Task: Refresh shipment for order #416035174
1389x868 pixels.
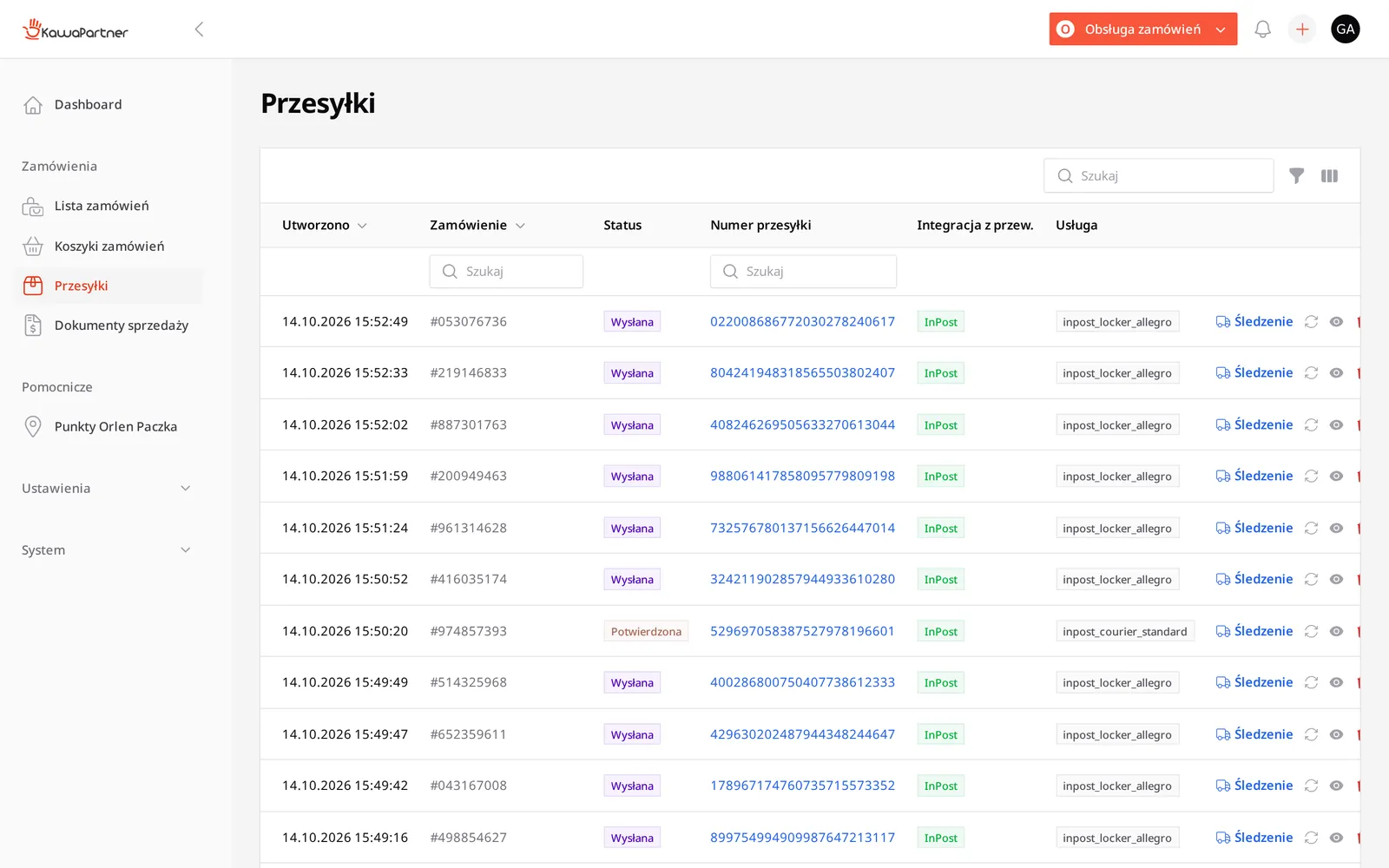Action: coord(1311,580)
